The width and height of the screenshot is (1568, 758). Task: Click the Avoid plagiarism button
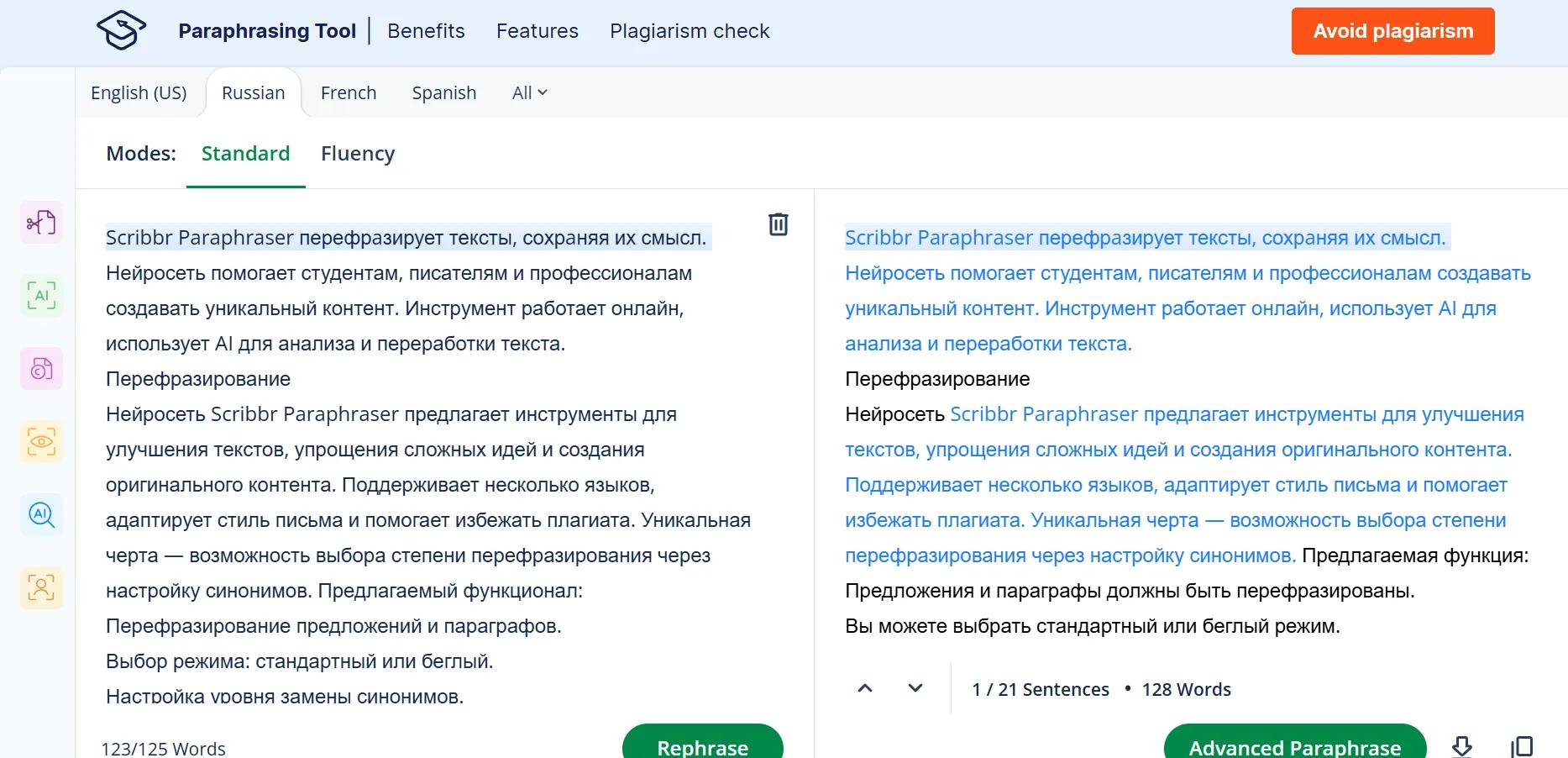pyautogui.click(x=1393, y=31)
